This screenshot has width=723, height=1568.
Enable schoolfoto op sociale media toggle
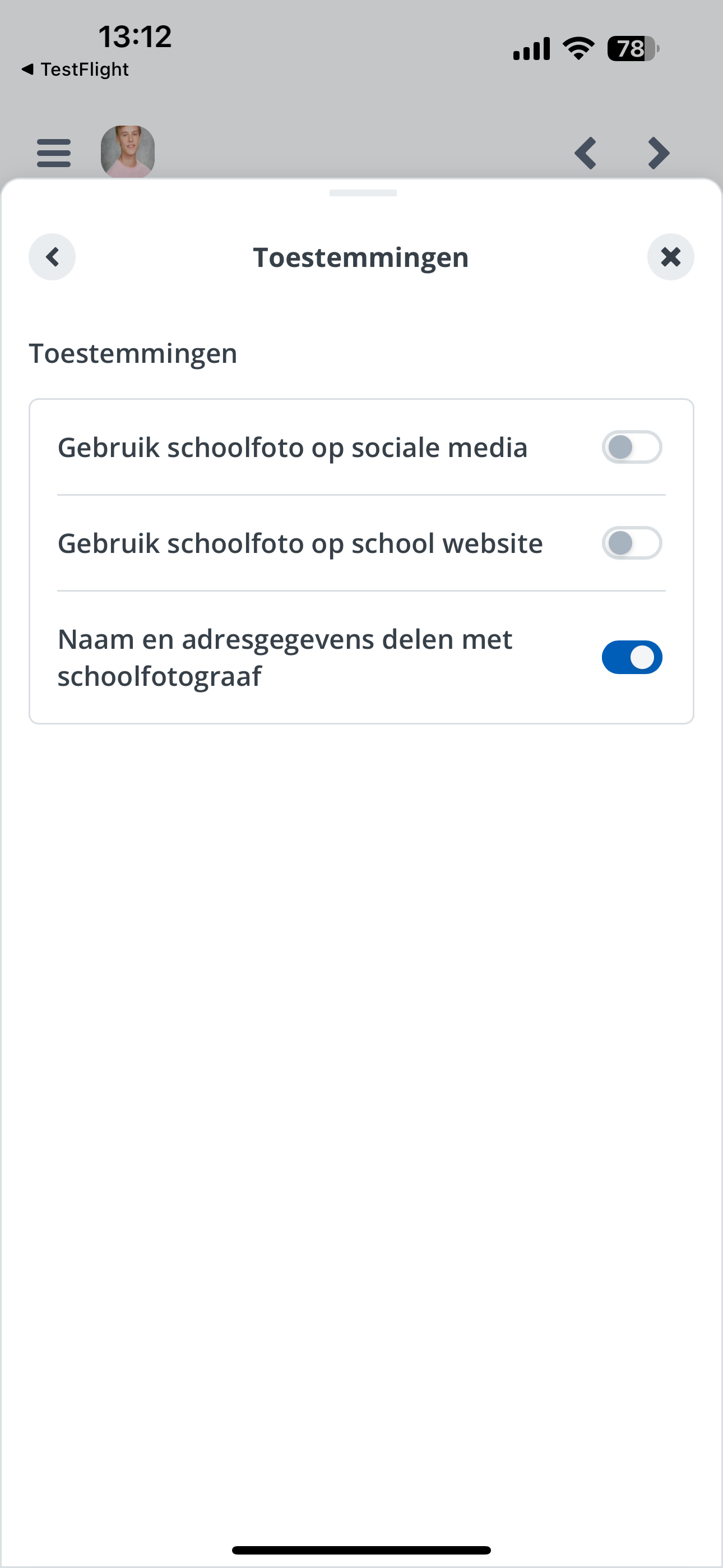(x=632, y=448)
